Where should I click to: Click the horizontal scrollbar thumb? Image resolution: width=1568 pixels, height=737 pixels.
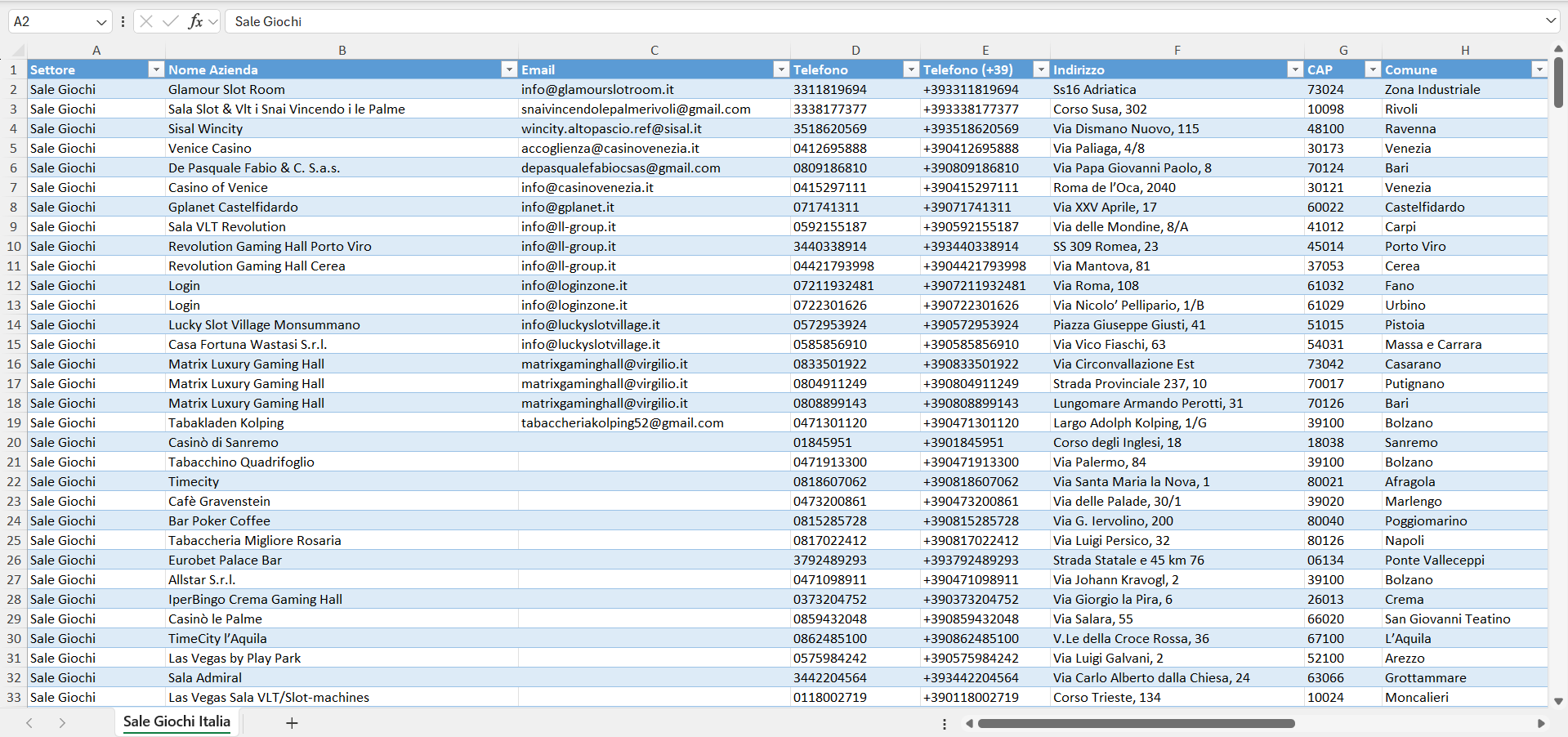tap(1137, 723)
